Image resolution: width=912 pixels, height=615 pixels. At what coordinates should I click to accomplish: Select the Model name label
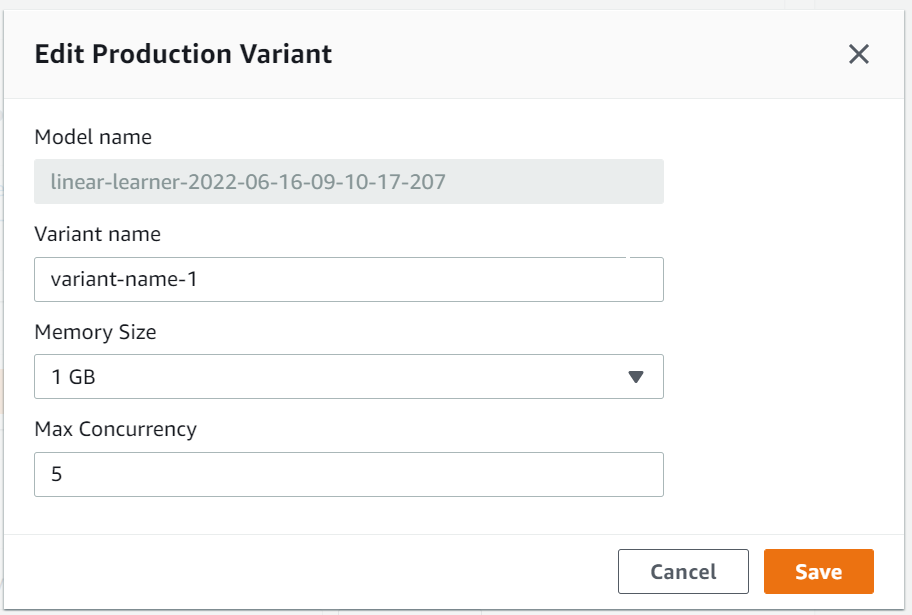pos(93,137)
